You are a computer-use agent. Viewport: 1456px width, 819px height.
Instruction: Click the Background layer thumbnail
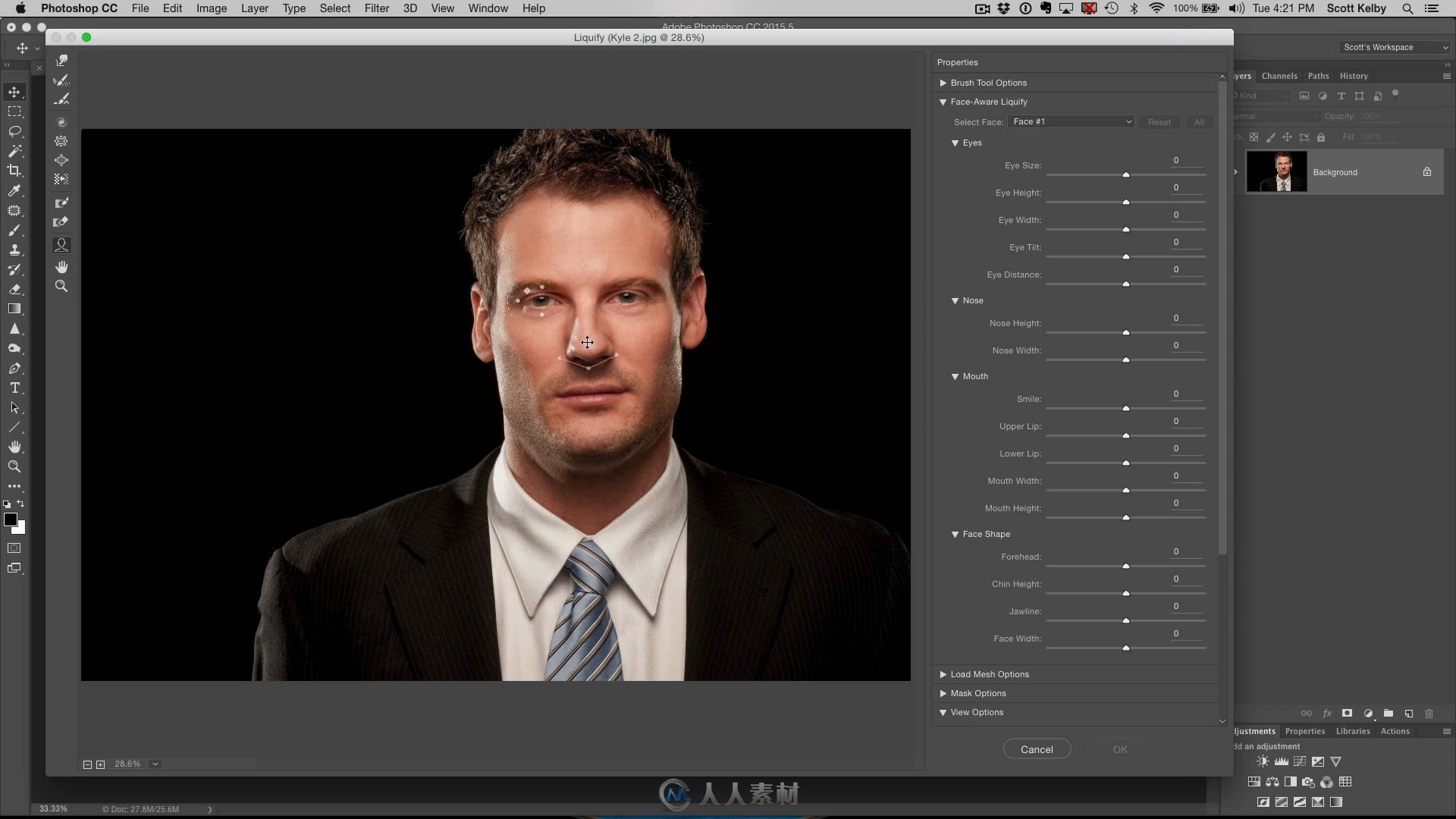coord(1276,172)
